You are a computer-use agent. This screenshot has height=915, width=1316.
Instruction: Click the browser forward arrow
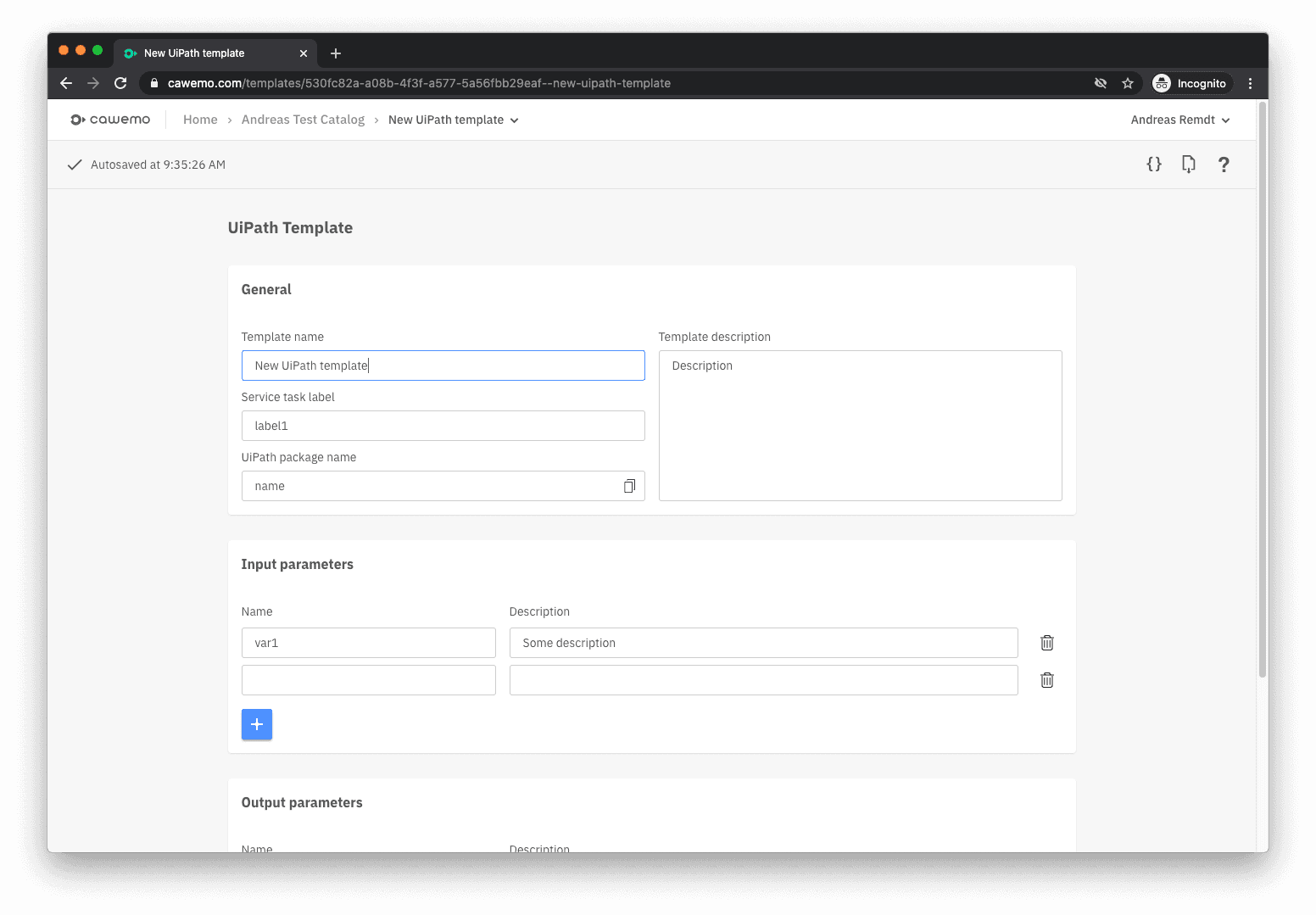click(x=93, y=83)
